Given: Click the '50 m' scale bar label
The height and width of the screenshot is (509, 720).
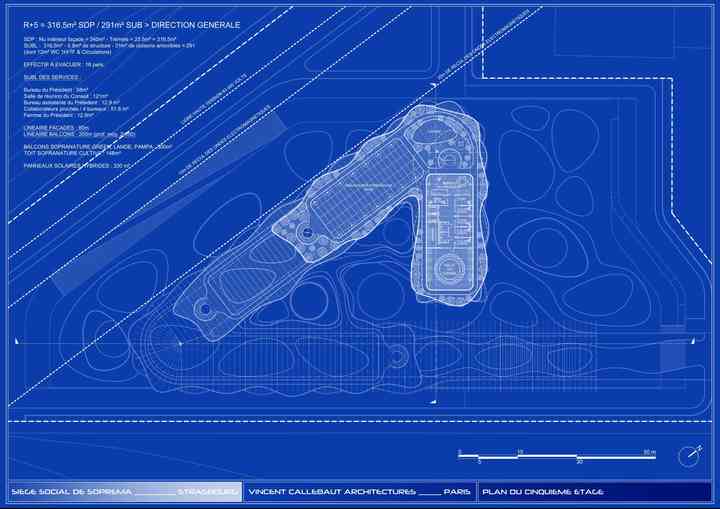Looking at the screenshot, I should tap(649, 452).
